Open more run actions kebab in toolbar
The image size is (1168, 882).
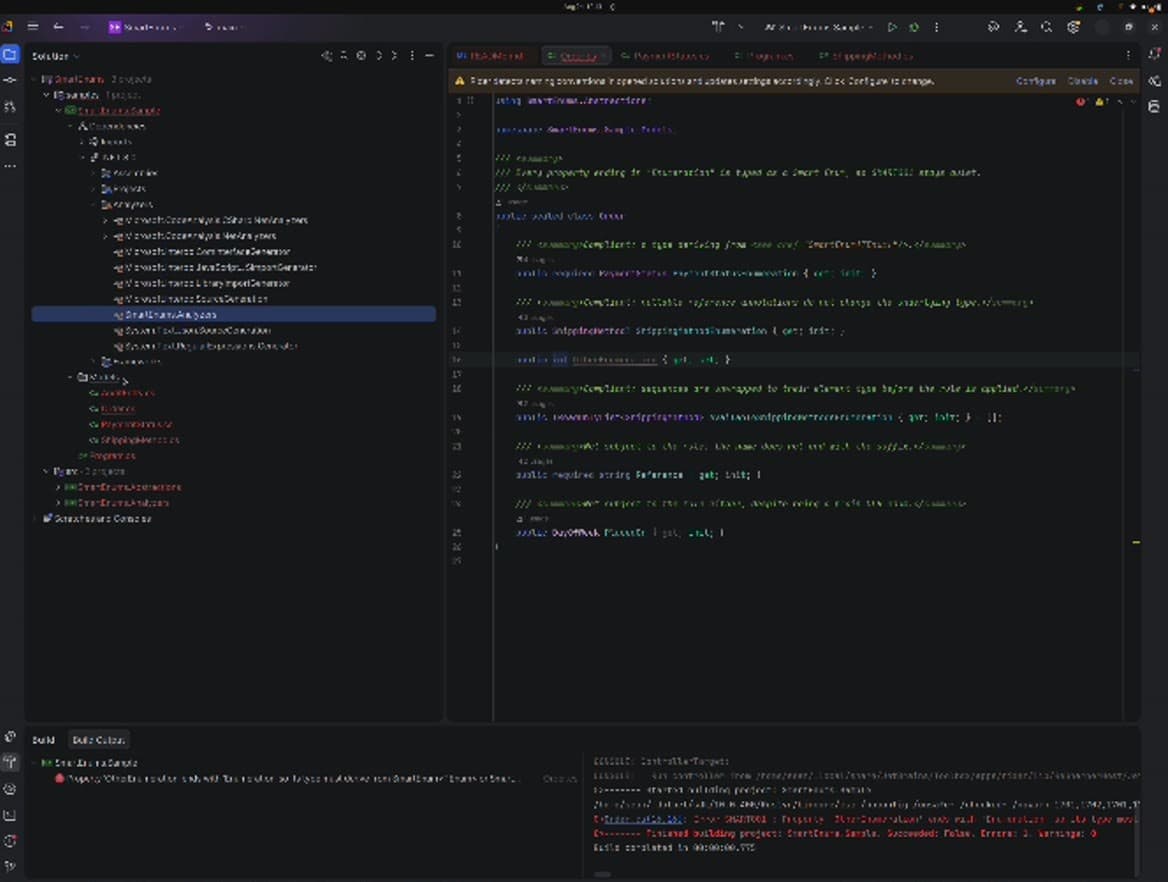pyautogui.click(x=936, y=27)
